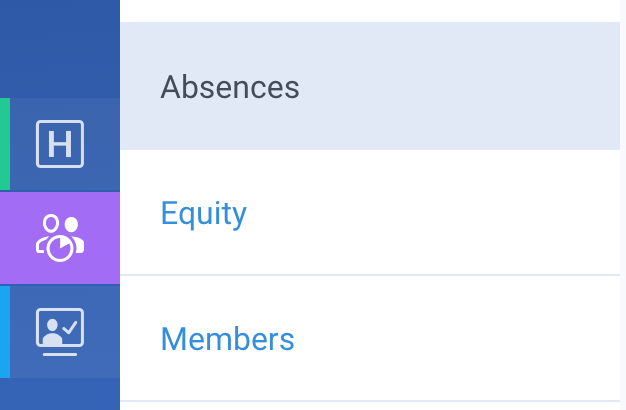The width and height of the screenshot is (626, 410).
Task: Open the Members link
Action: pyautogui.click(x=228, y=339)
